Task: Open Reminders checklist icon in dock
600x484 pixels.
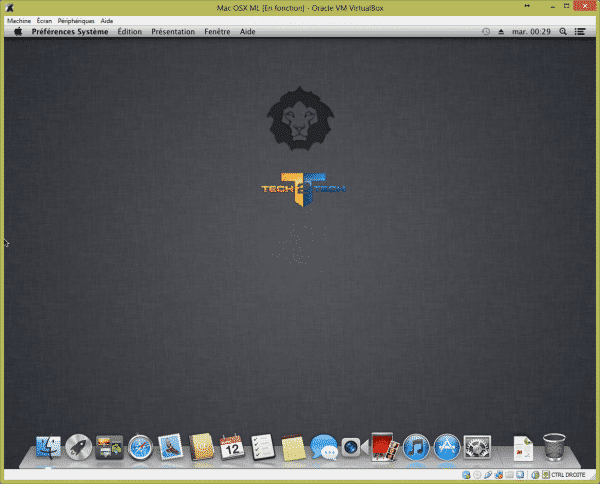Action: 262,447
